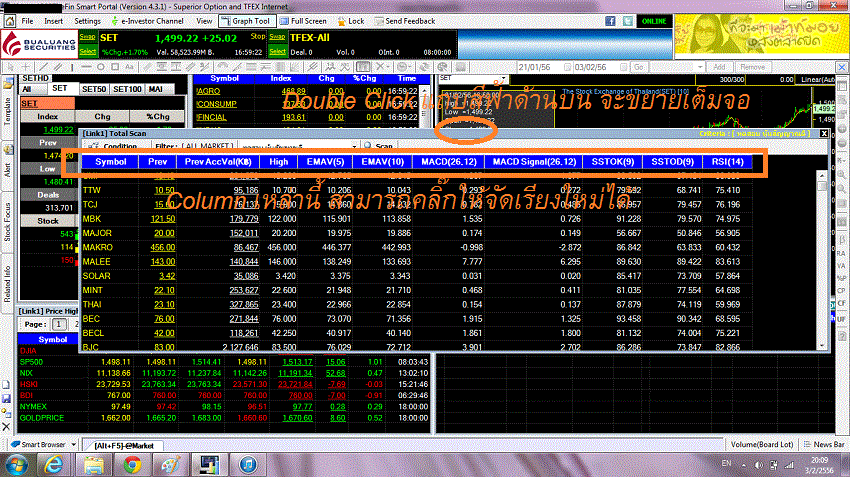Image resolution: width=850 pixels, height=477 pixels.
Task: Open the File menu
Action: tap(27, 21)
